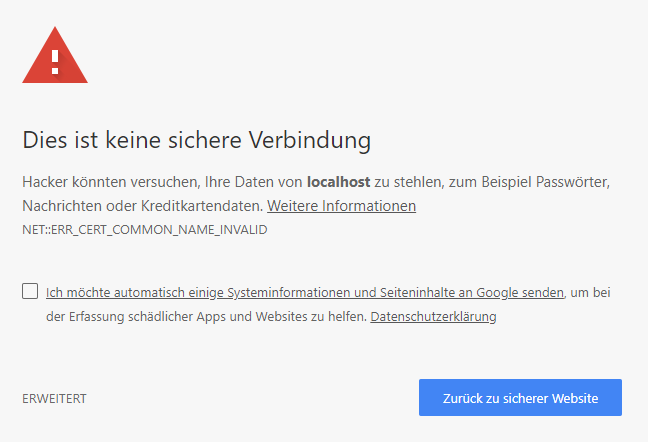Screen dimensions: 648x442
Task: Click the bold localhost hostname
Action: (x=338, y=182)
